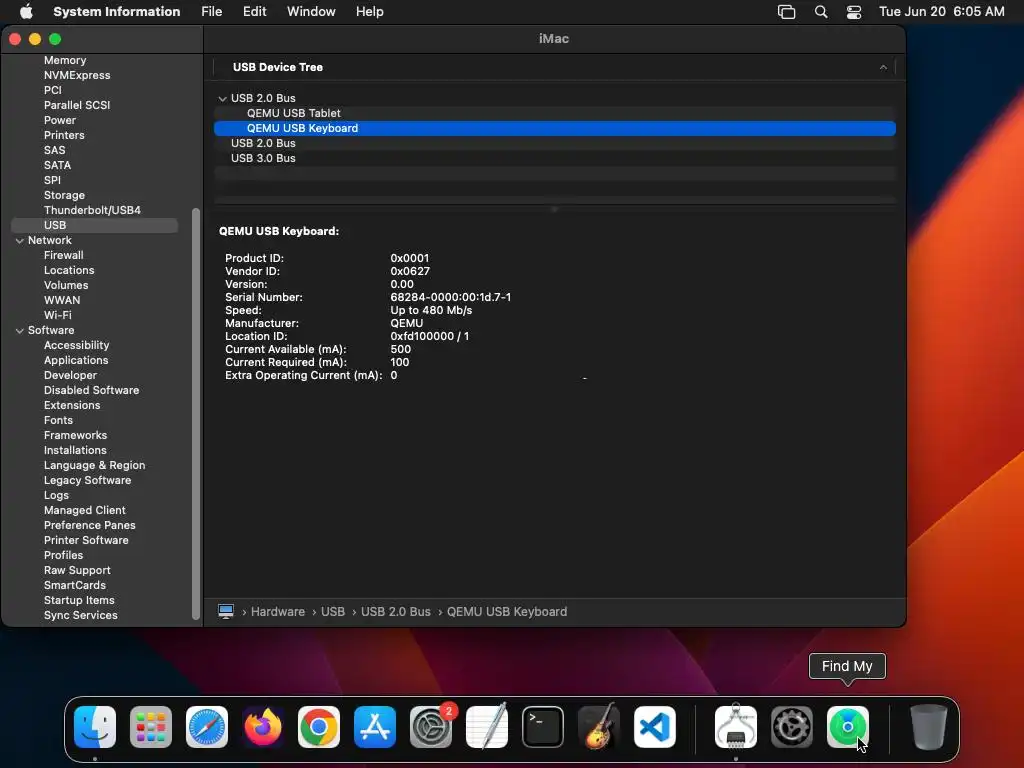The height and width of the screenshot is (768, 1024).
Task: Select Firewall under Network
Action: pos(63,255)
